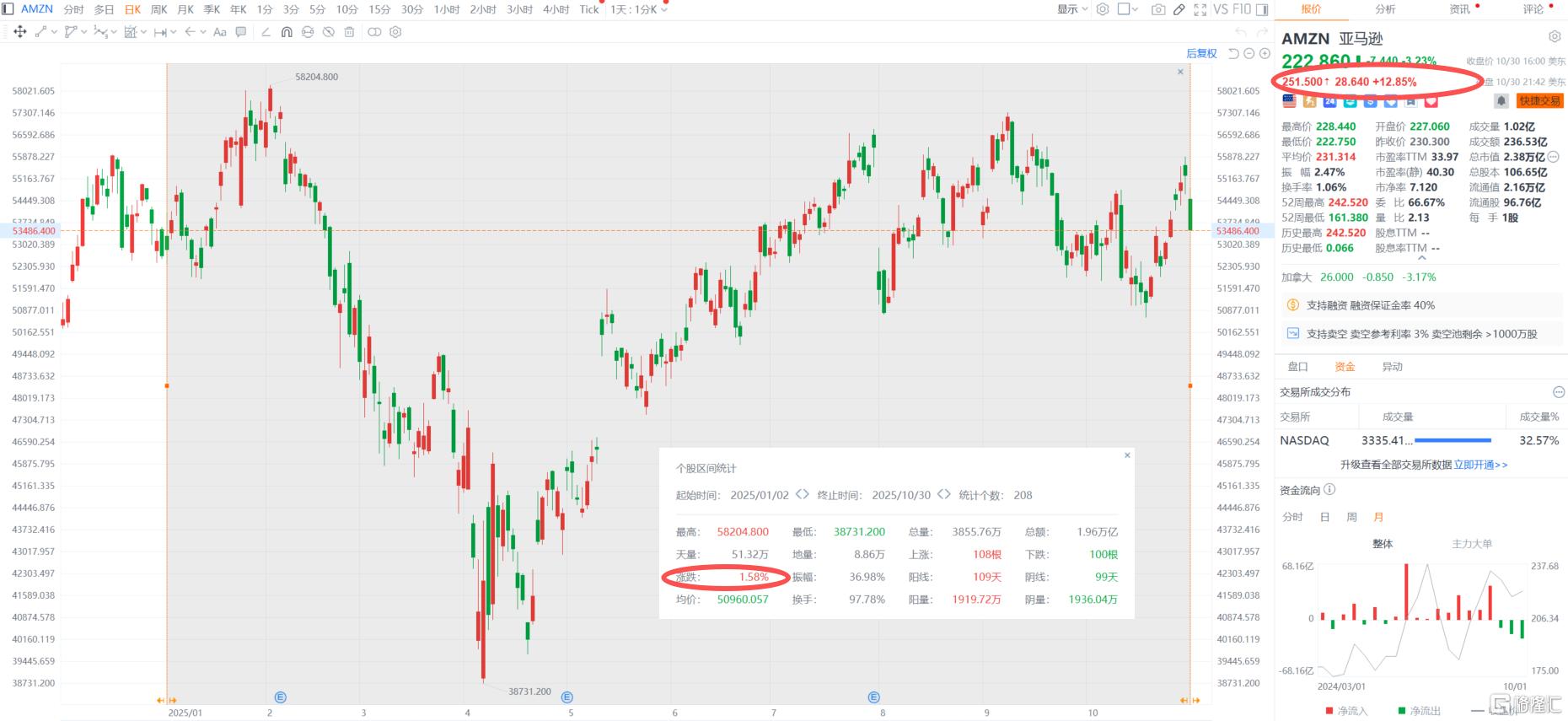Switch to the 分析 tab
The height and width of the screenshot is (721, 1568).
point(1385,9)
